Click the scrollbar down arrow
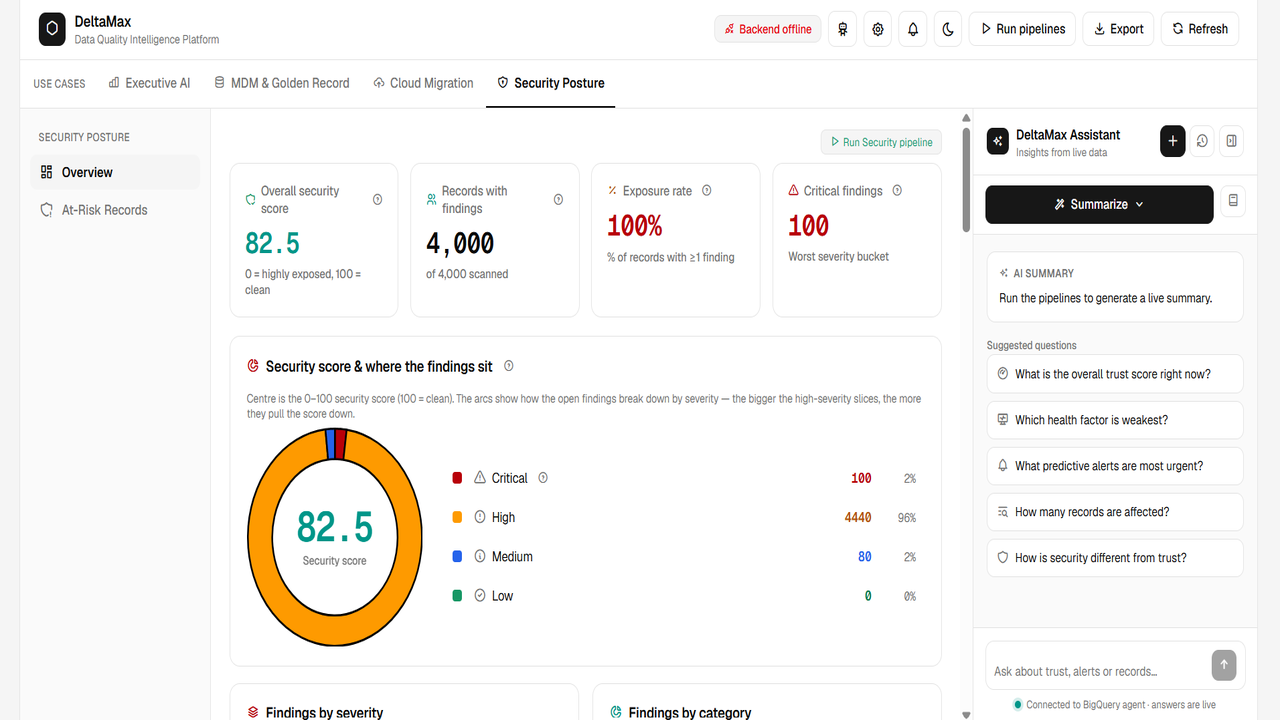The image size is (1280, 720). [965, 714]
